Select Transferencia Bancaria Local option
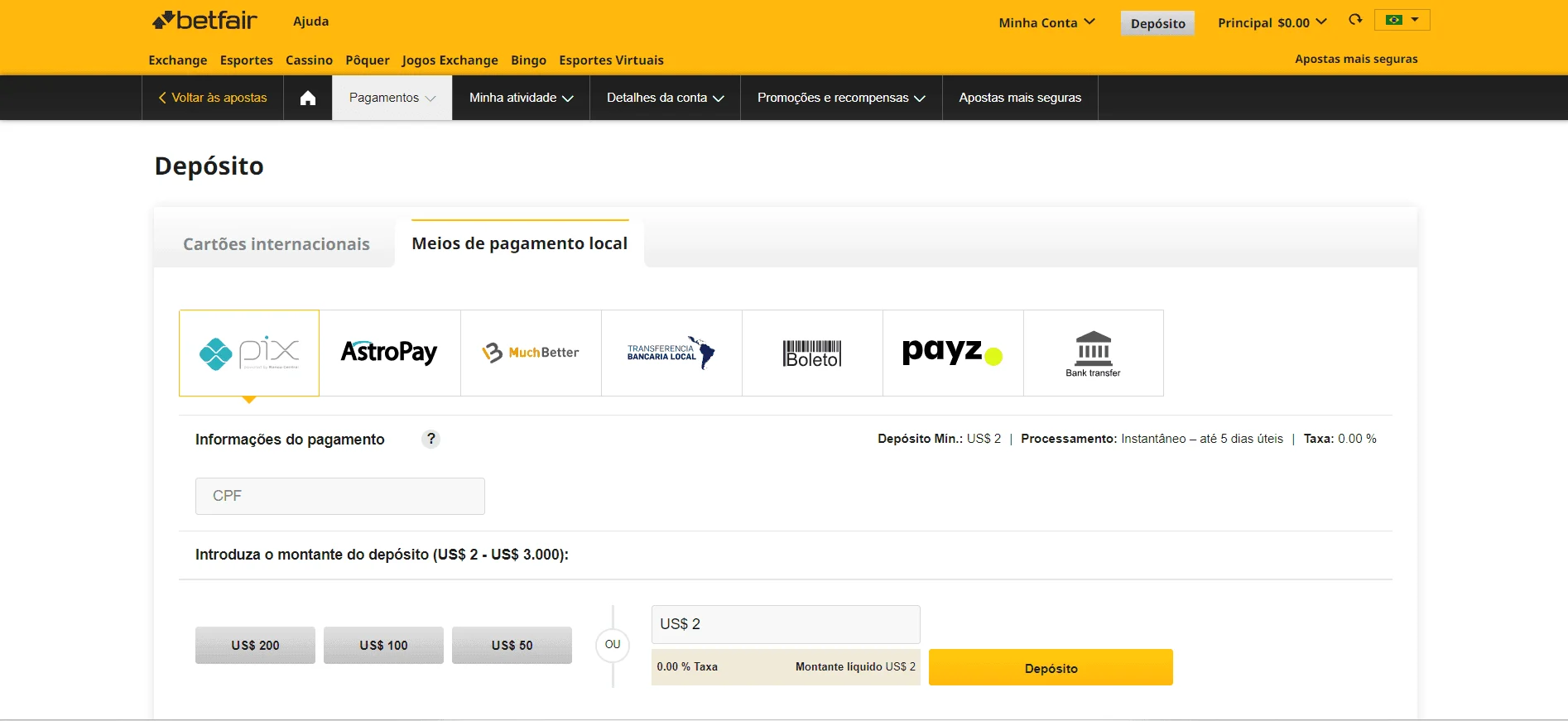1568x721 pixels. point(671,353)
